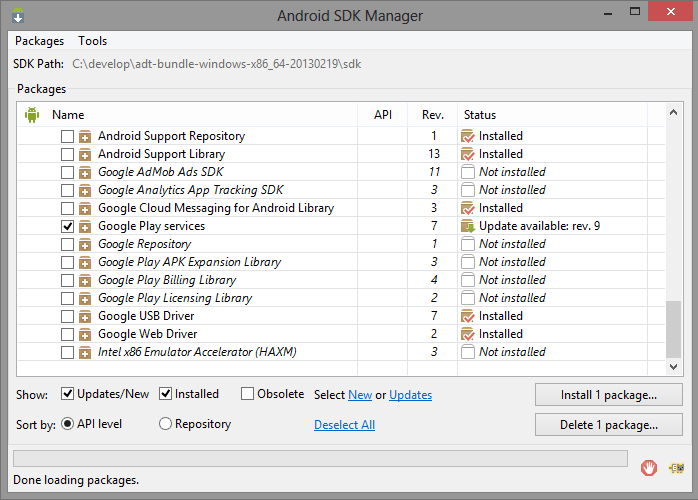Click the Intel x86 Emulator Accelerator package icon
The image size is (698, 500).
point(85,352)
